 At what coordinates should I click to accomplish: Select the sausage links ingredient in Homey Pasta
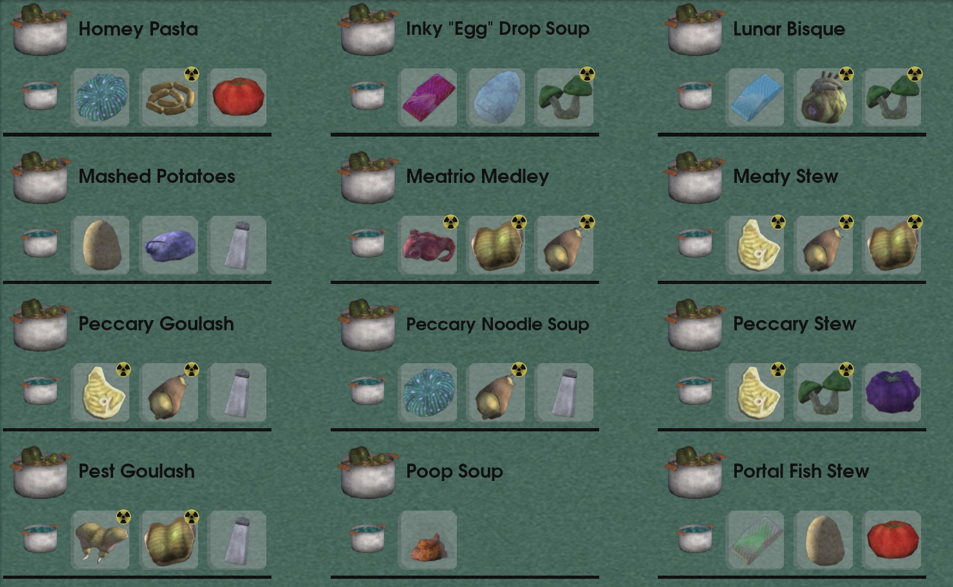point(170,97)
